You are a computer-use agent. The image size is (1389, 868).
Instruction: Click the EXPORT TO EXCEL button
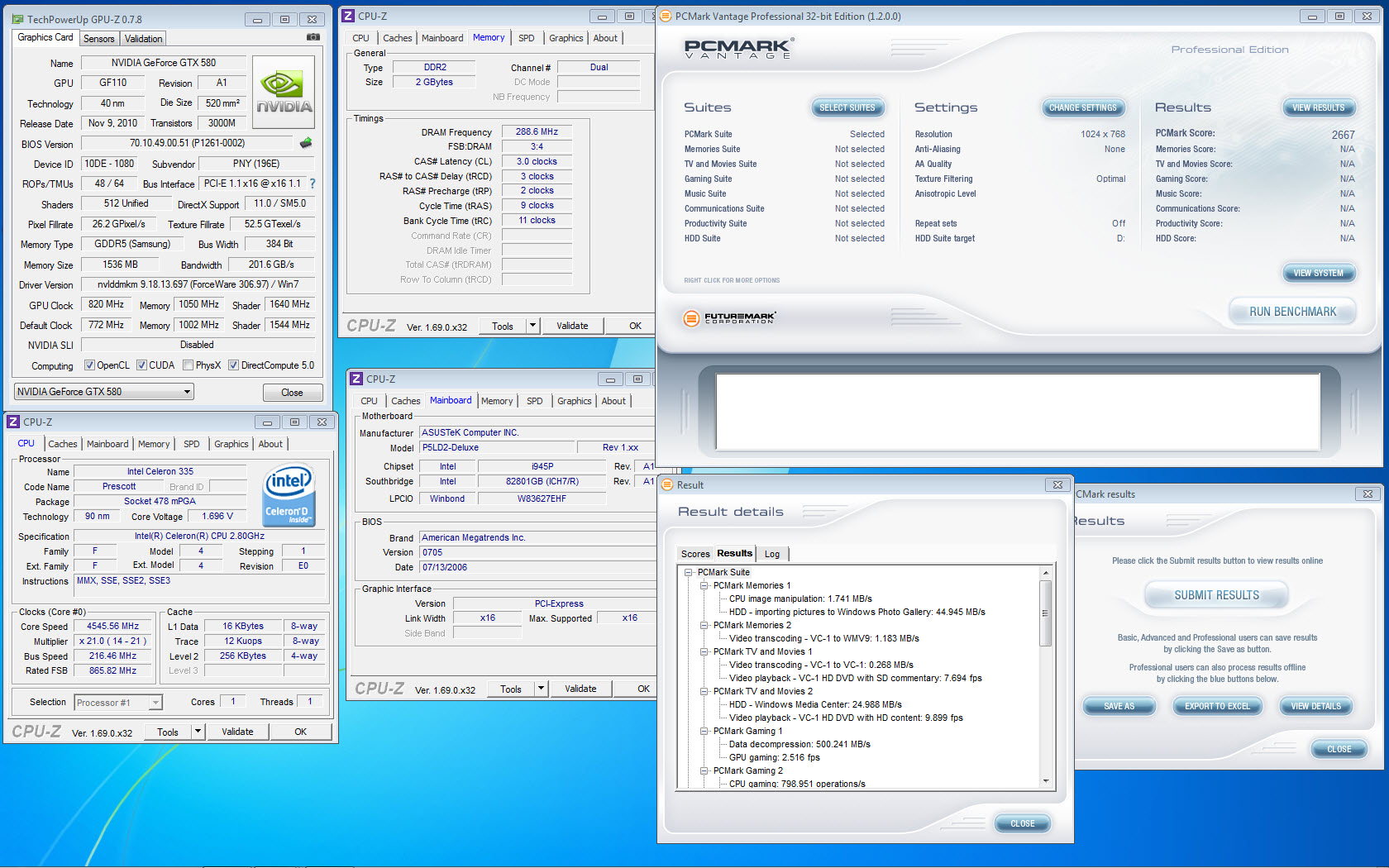(1217, 706)
